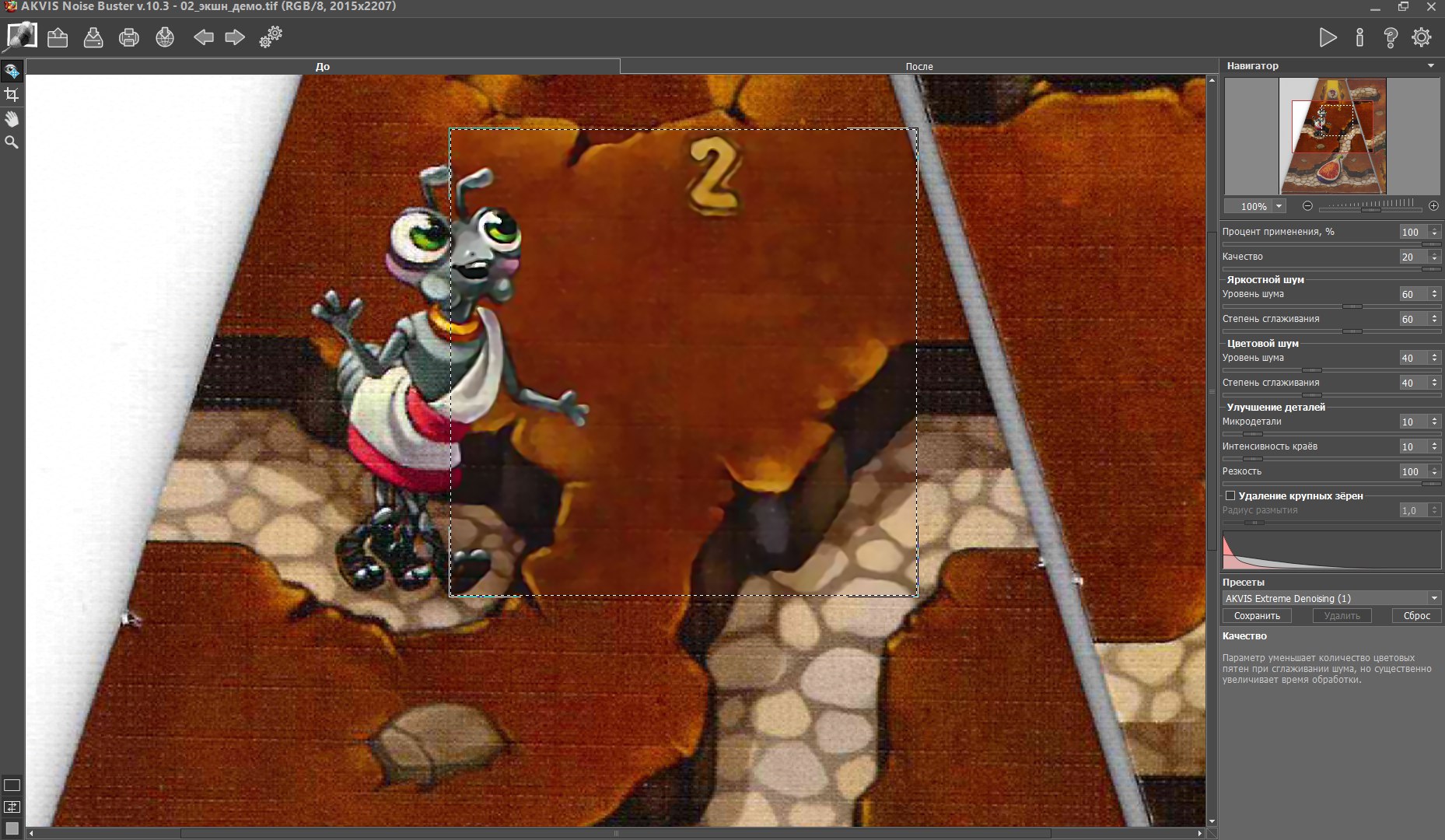Open batch processing gears icon
Image resolution: width=1445 pixels, height=840 pixels.
tap(271, 37)
